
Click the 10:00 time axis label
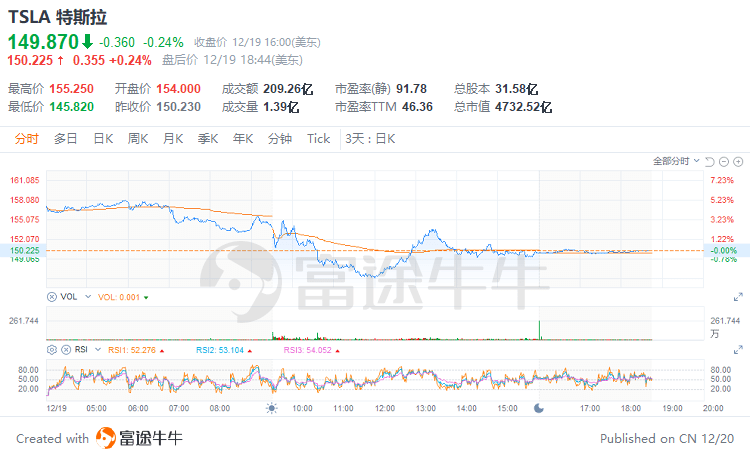[x=302, y=408]
